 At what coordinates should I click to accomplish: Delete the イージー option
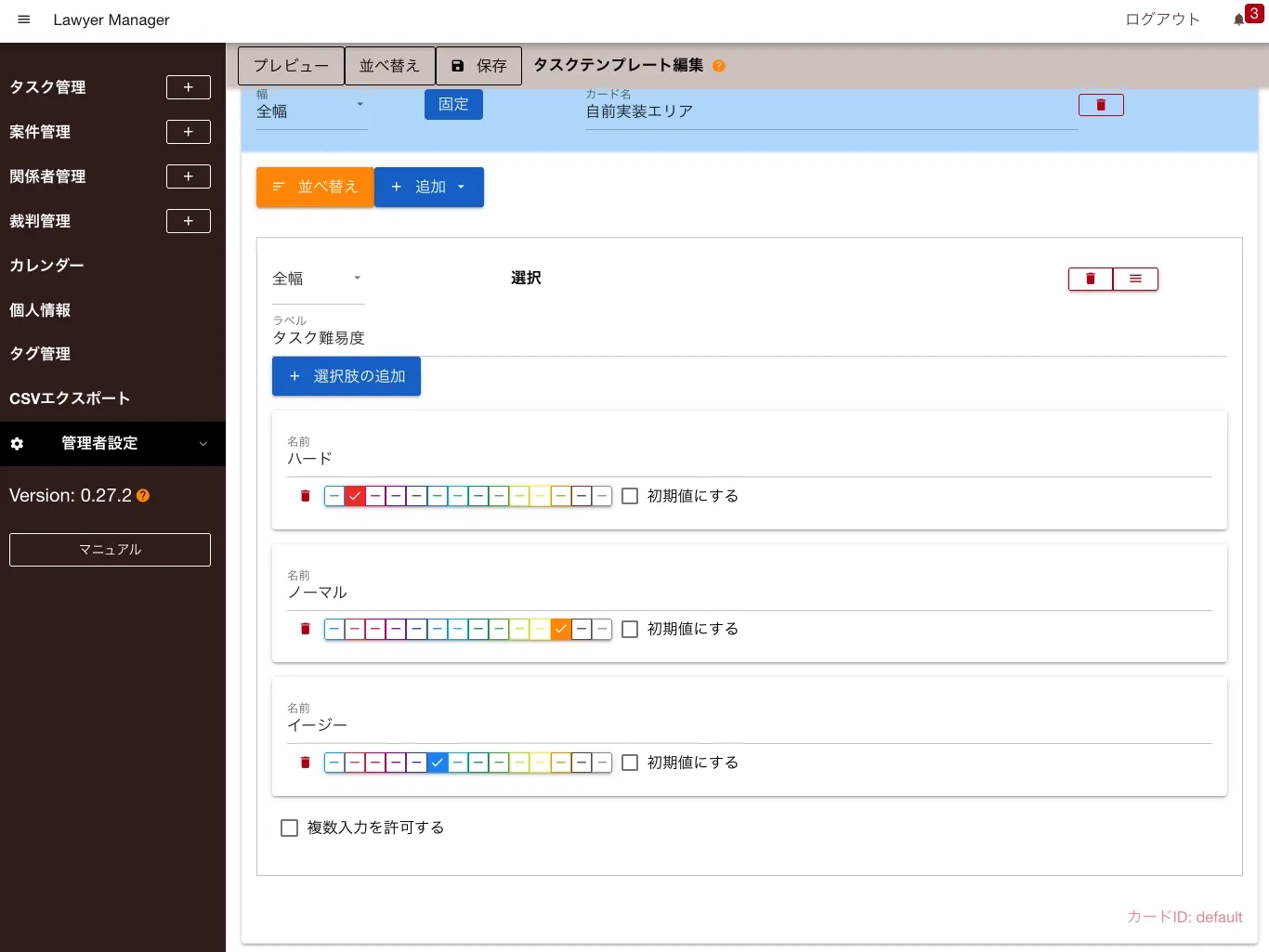pos(305,763)
